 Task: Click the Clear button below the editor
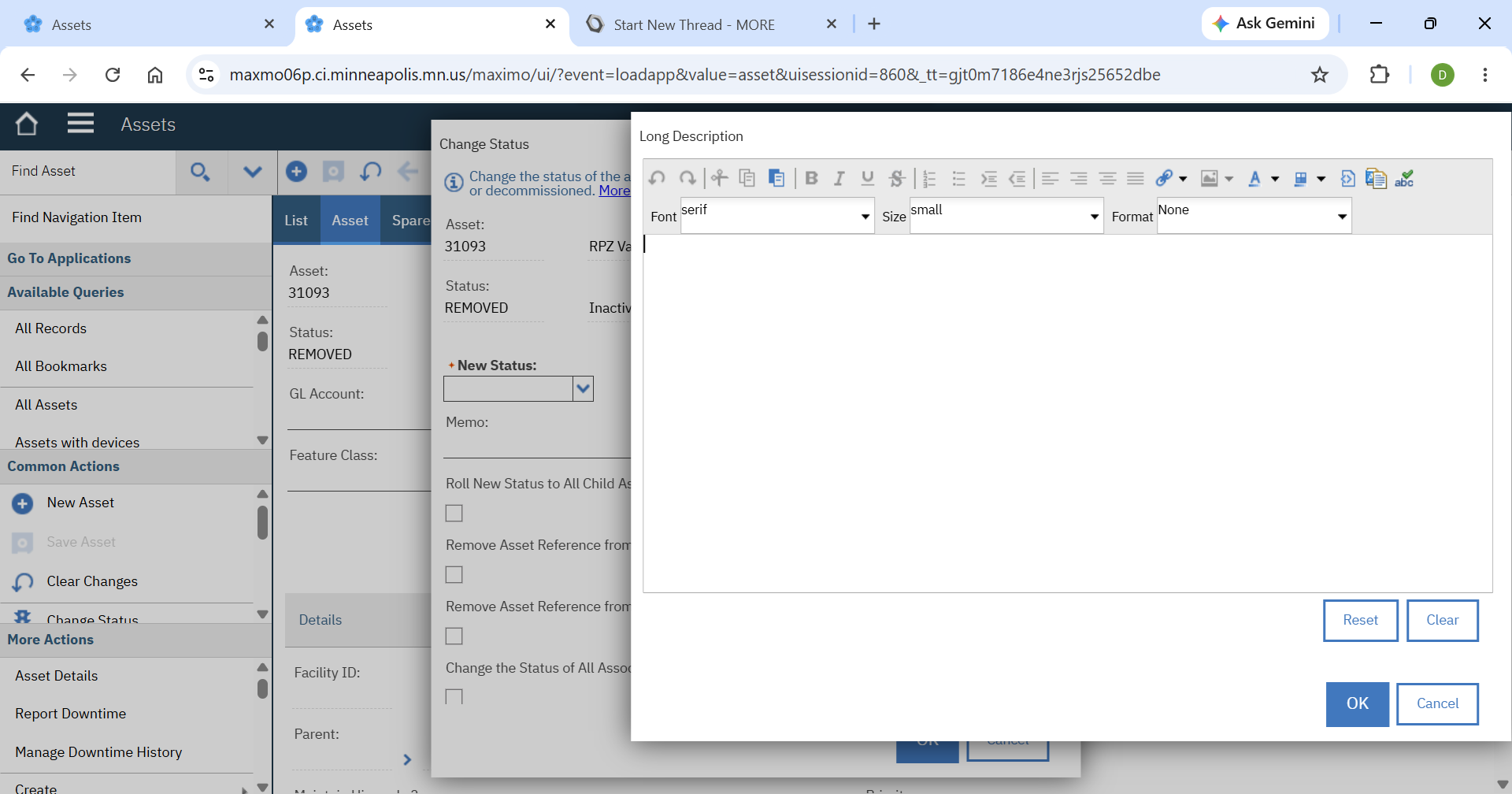click(1442, 621)
